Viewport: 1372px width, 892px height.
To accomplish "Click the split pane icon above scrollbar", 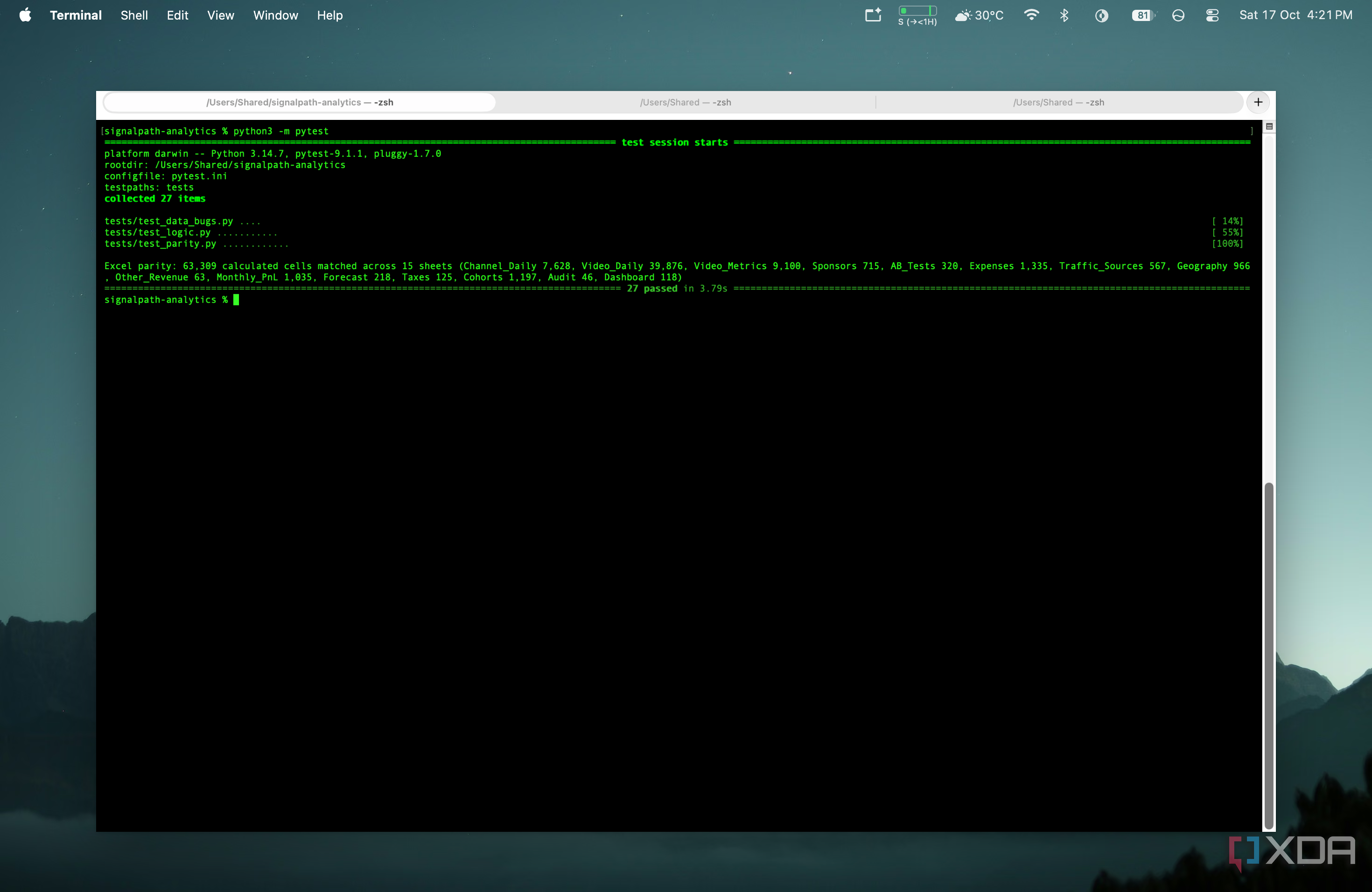I will tap(1269, 126).
